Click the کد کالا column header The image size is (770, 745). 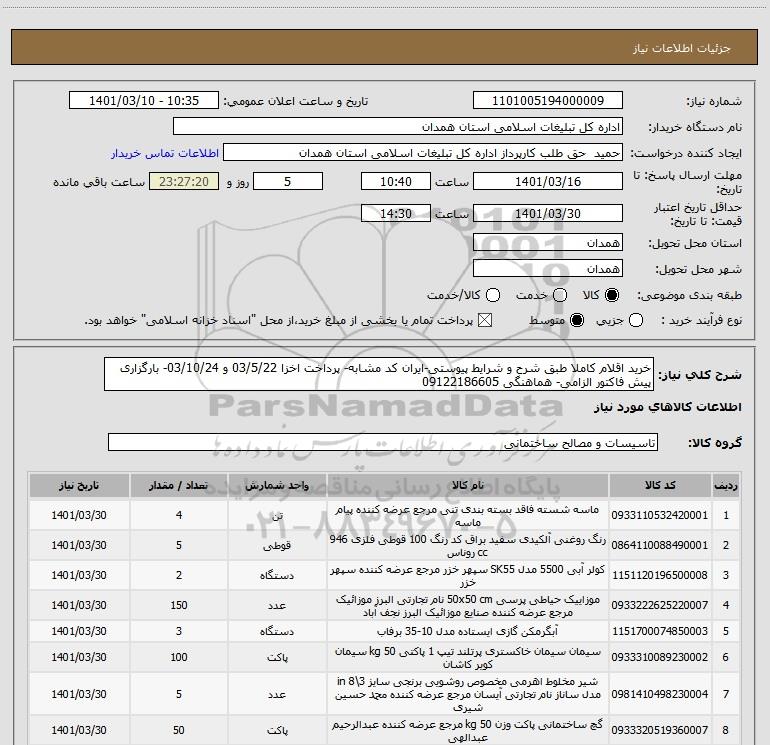click(660, 485)
